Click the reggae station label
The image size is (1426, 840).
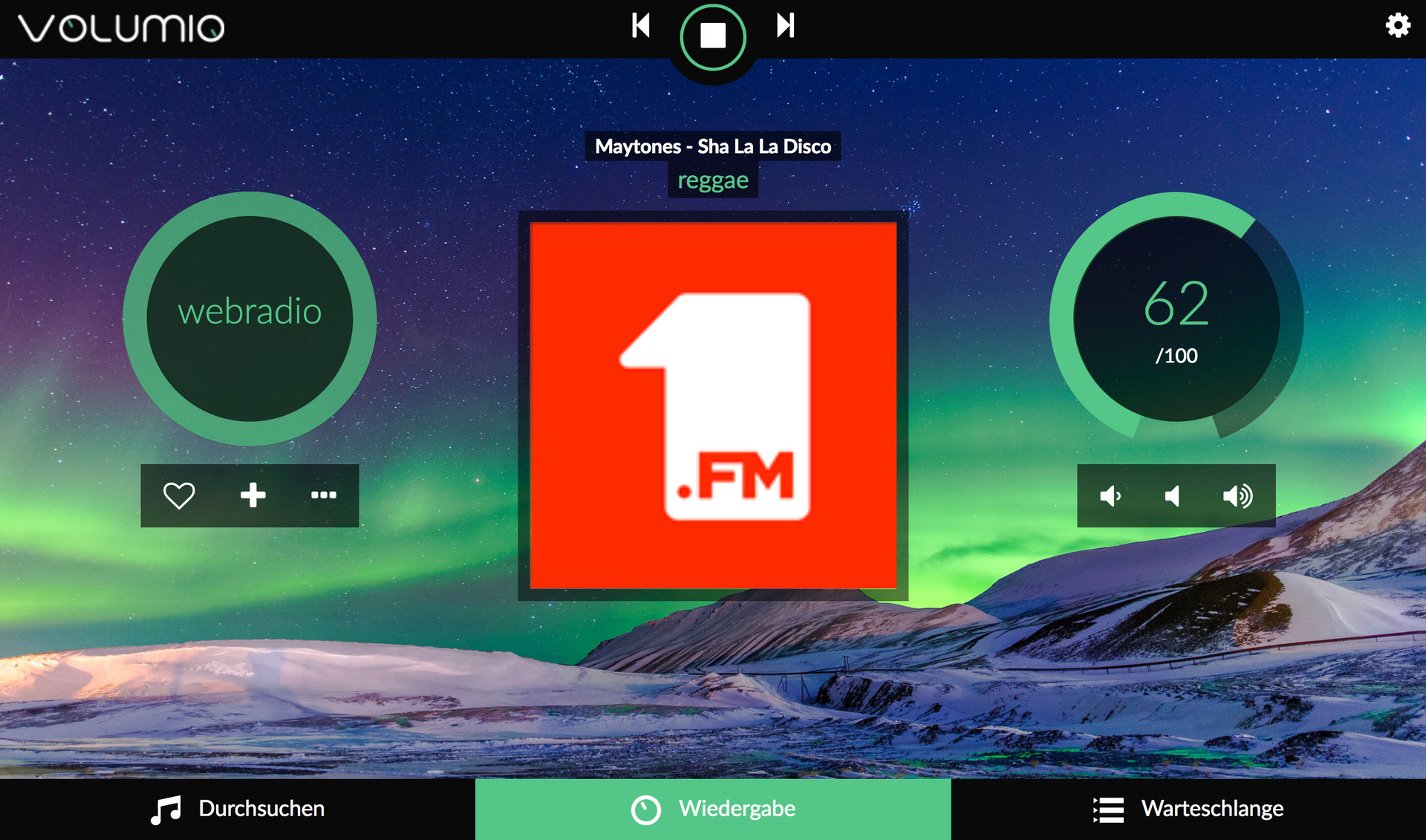(713, 180)
